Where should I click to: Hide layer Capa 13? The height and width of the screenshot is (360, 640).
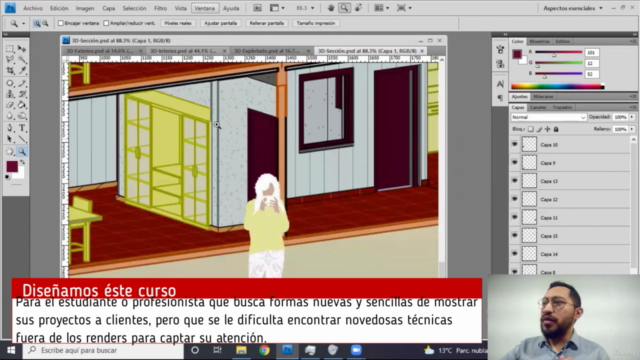coord(515,180)
